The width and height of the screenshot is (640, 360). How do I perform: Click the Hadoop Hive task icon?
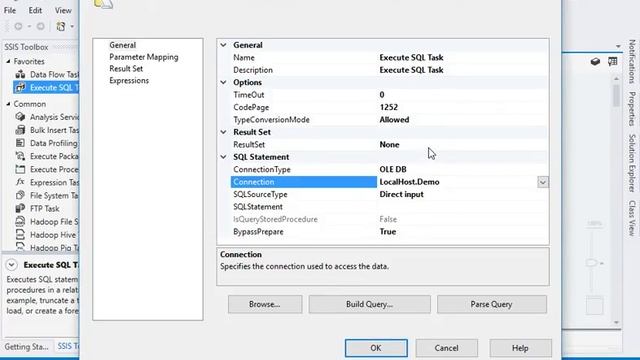pos(20,235)
